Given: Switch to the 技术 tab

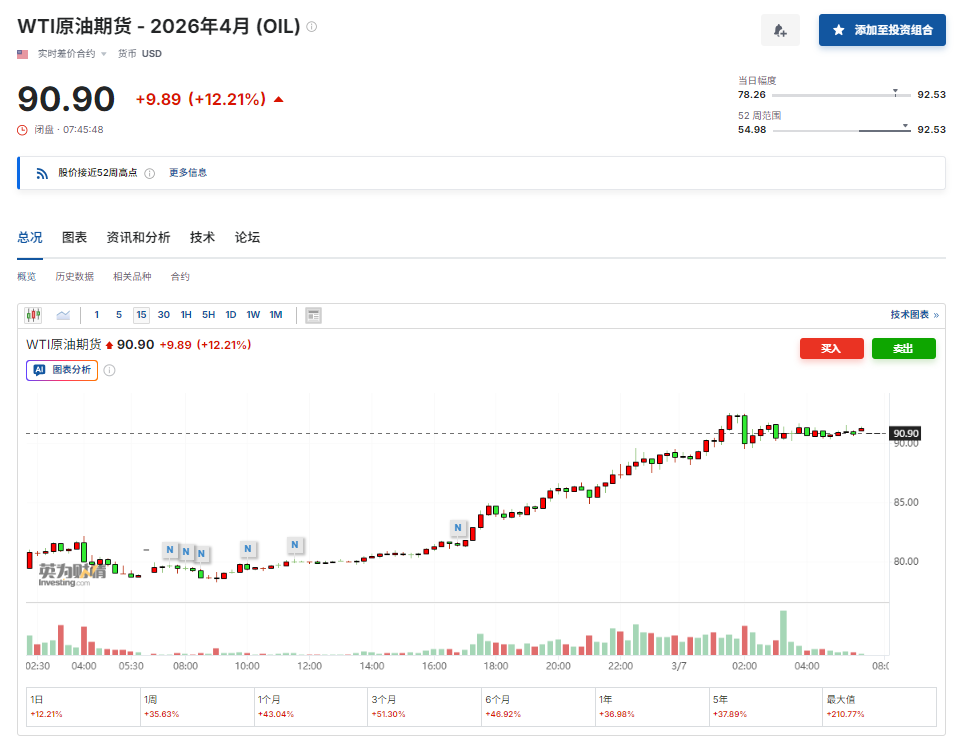Looking at the screenshot, I should (202, 237).
